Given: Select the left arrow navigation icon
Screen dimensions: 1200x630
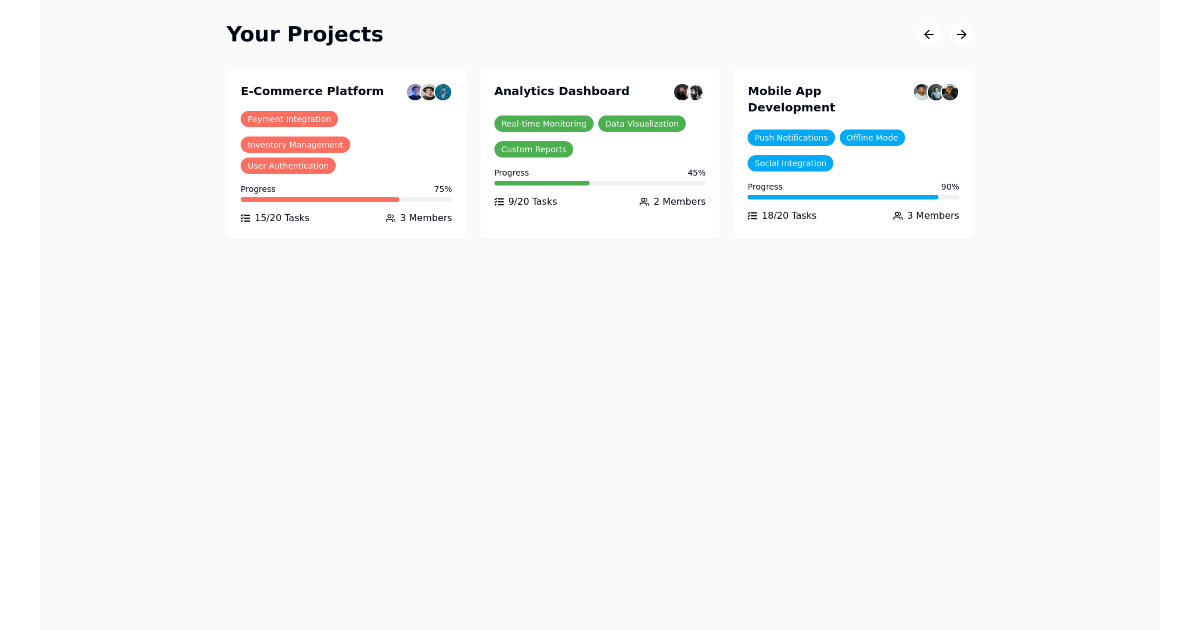Looking at the screenshot, I should click(928, 34).
